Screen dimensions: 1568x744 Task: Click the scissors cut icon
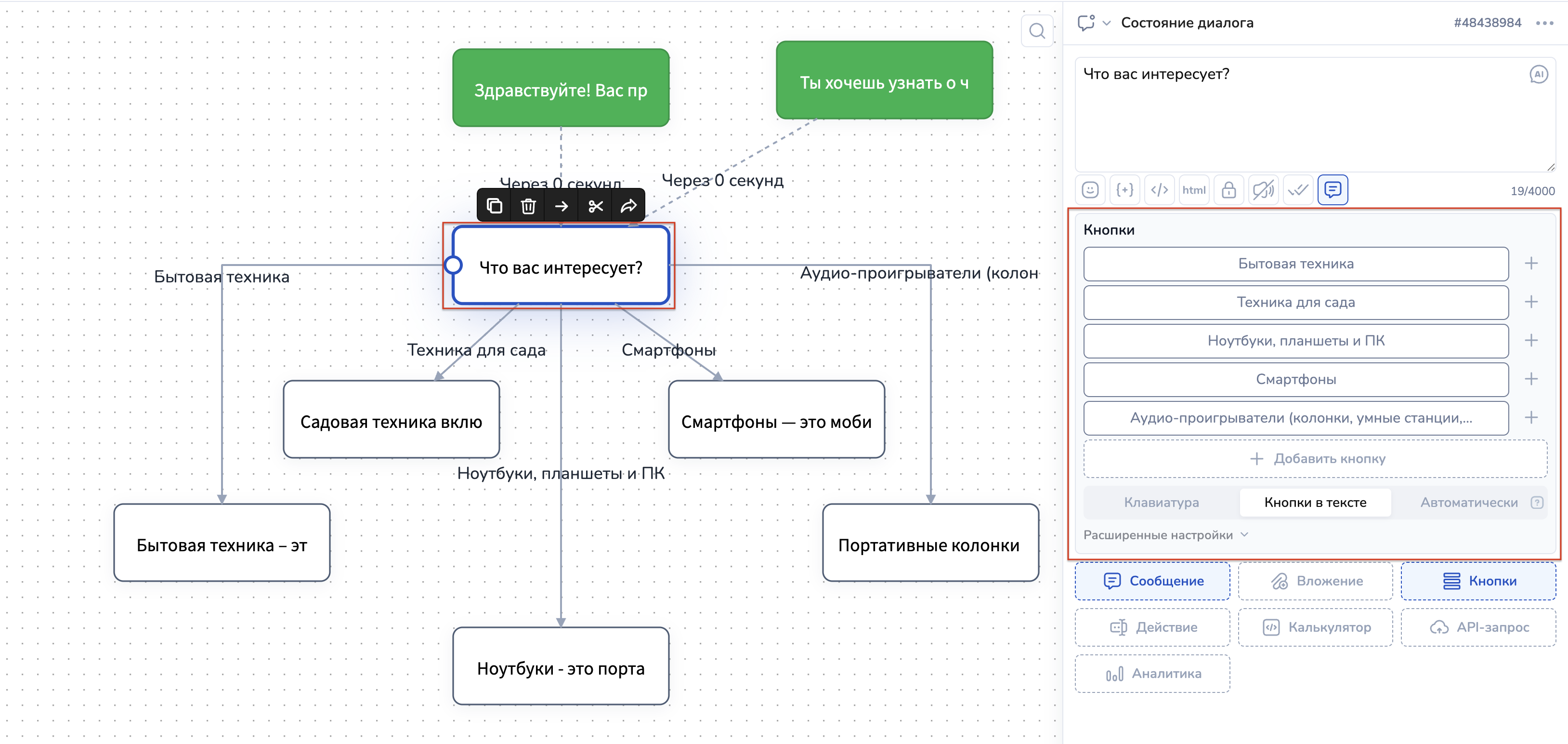pyautogui.click(x=595, y=206)
